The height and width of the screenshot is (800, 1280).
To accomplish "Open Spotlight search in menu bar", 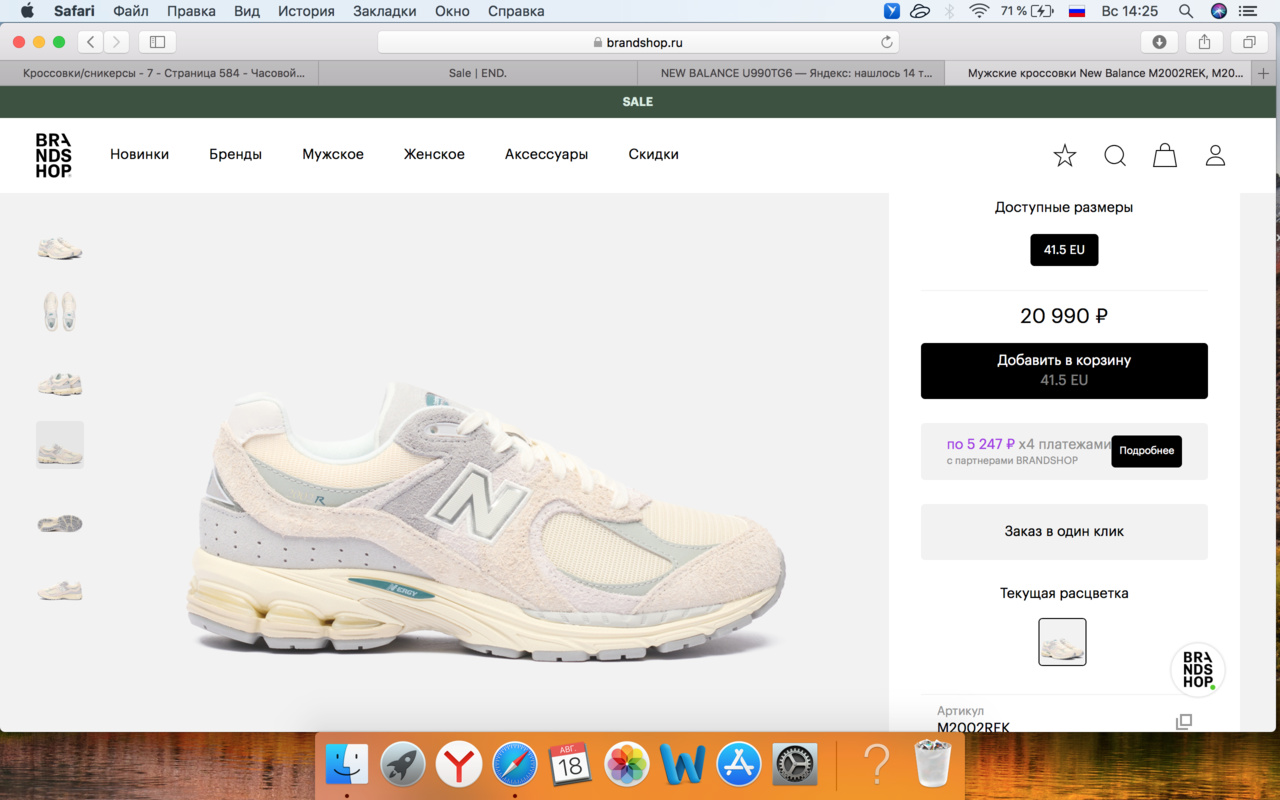I will (x=1186, y=11).
